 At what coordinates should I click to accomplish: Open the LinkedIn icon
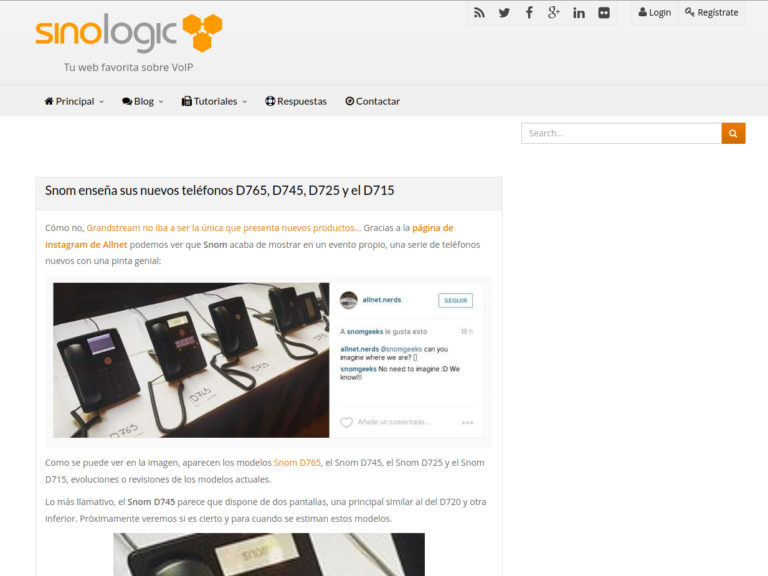point(579,13)
